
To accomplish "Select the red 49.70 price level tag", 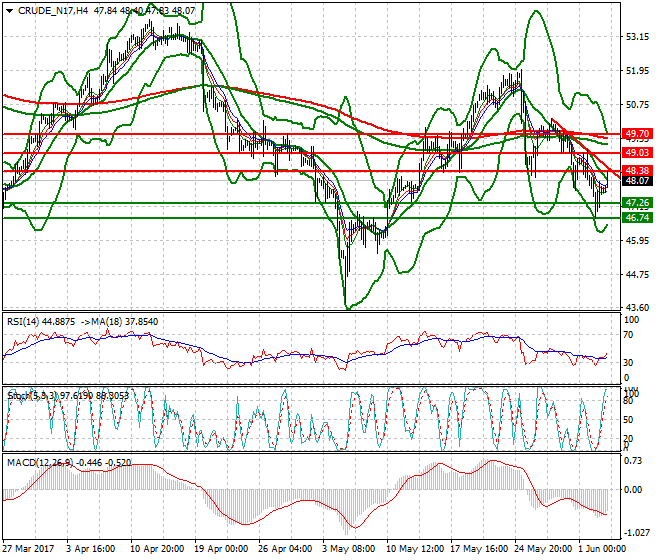I will (x=637, y=133).
